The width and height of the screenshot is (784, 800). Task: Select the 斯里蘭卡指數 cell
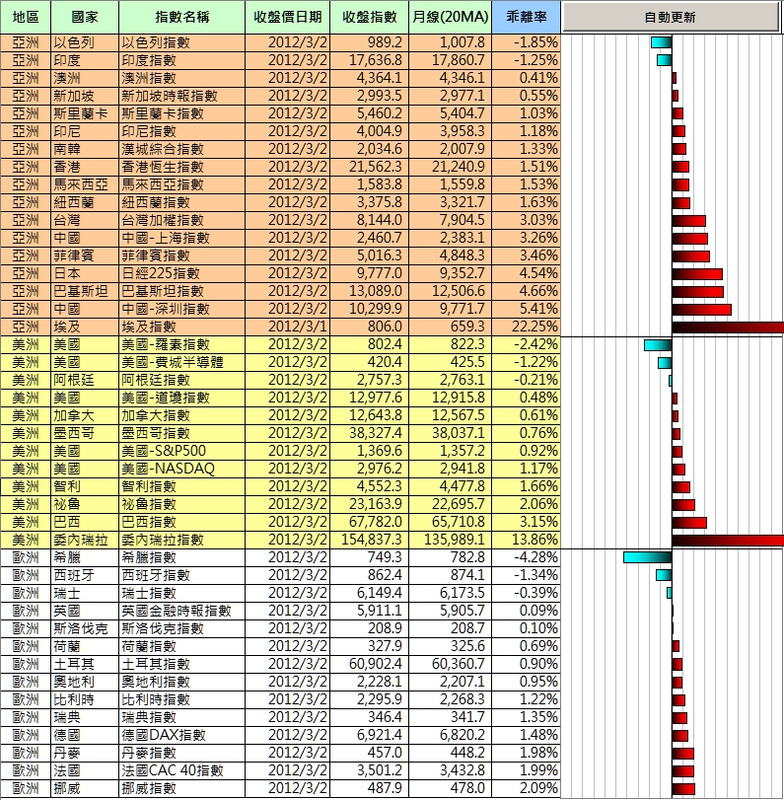[x=182, y=113]
